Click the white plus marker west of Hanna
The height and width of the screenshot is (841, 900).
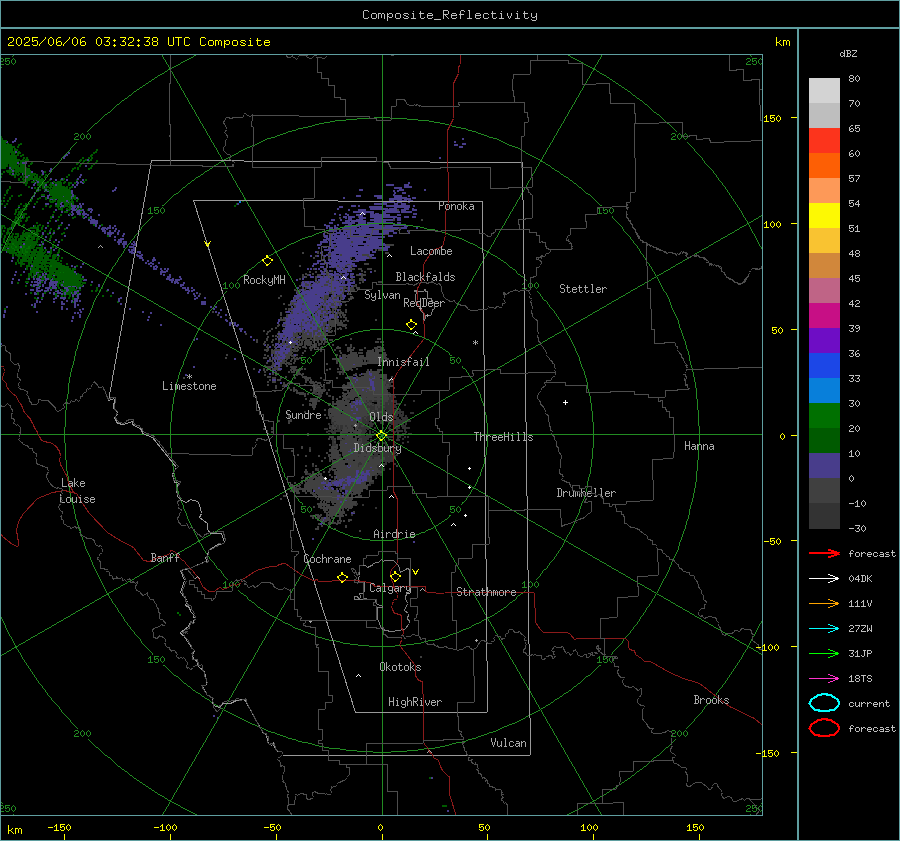(565, 402)
